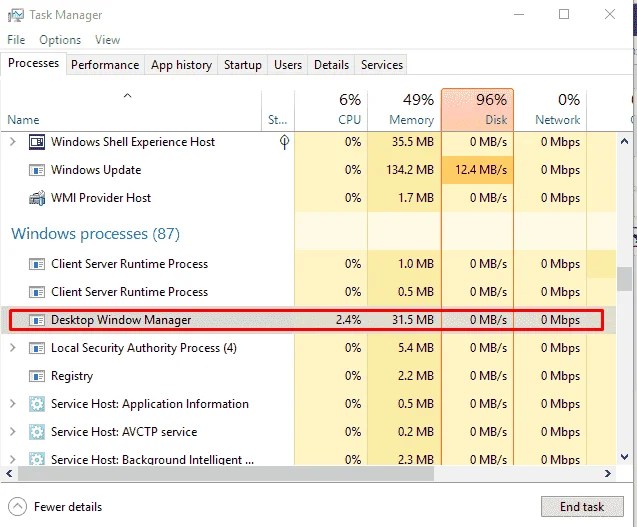The image size is (637, 527).
Task: Sort by the Network column header
Action: [550, 110]
